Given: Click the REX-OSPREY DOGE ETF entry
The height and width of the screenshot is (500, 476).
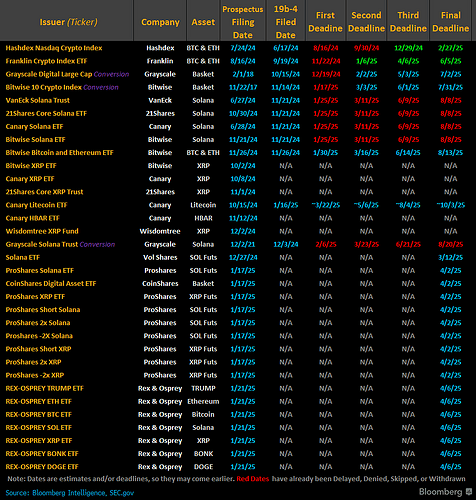Looking at the screenshot, I should click(x=42, y=467).
